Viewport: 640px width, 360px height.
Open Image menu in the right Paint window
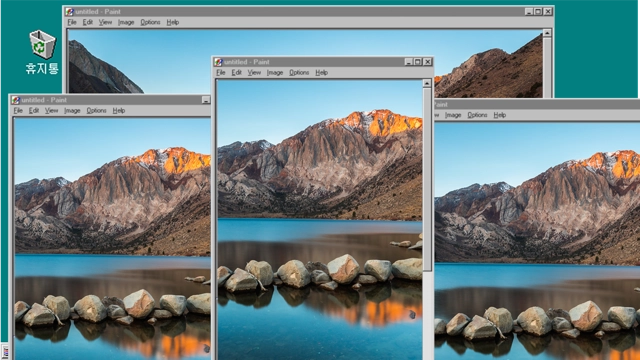pos(453,115)
